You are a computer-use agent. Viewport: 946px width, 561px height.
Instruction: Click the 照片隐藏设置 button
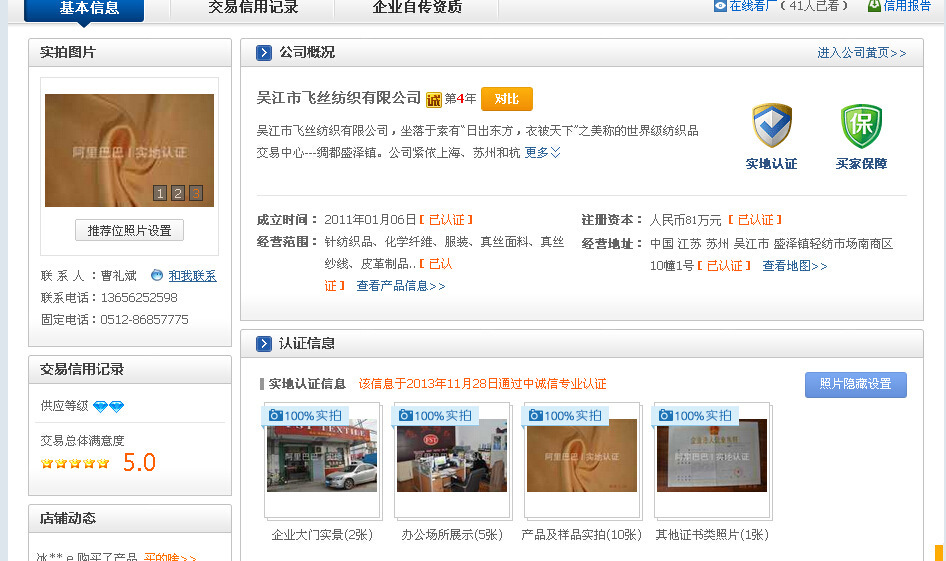click(x=856, y=384)
